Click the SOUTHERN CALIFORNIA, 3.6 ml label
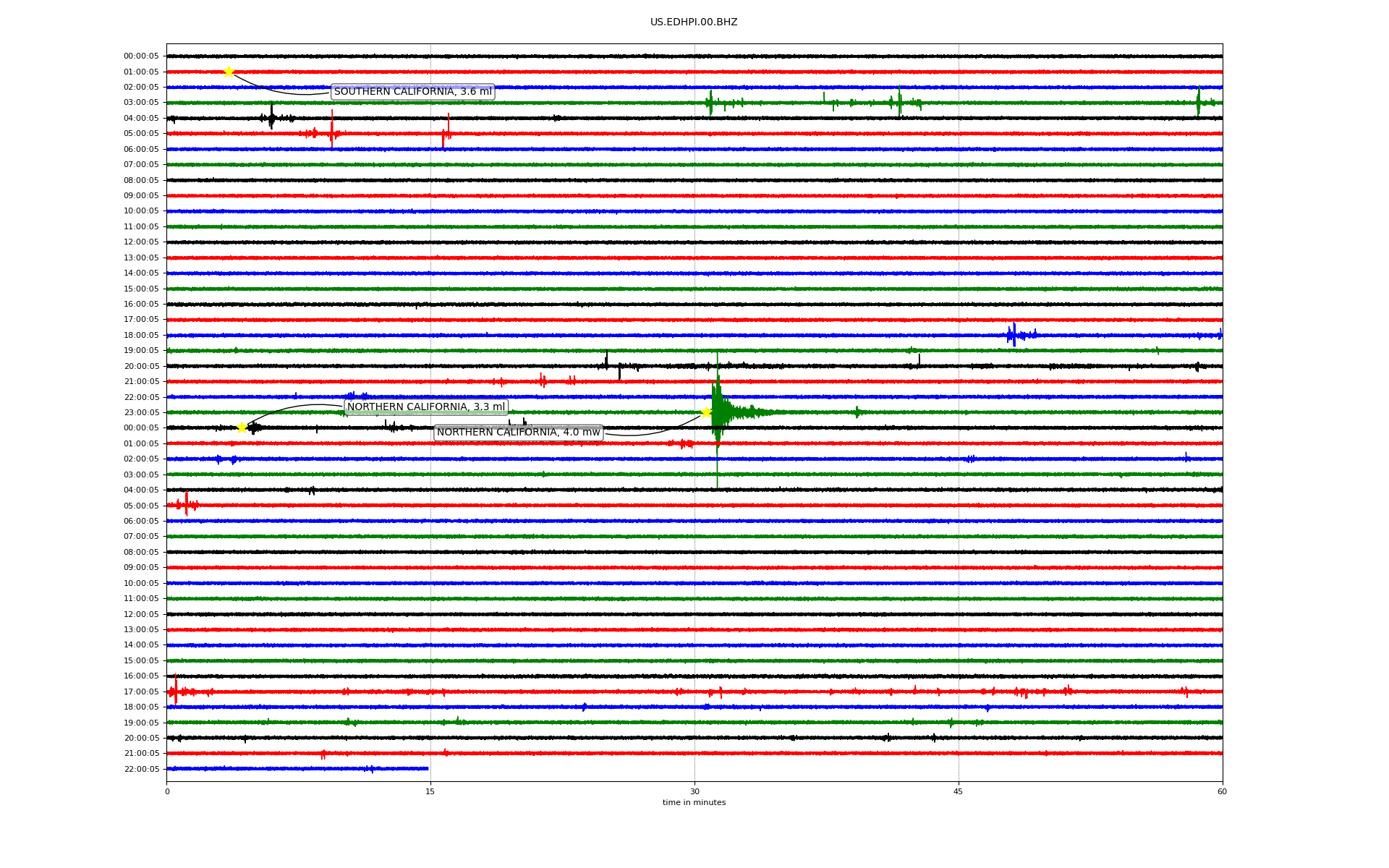The height and width of the screenshot is (868, 1389). coord(412,92)
